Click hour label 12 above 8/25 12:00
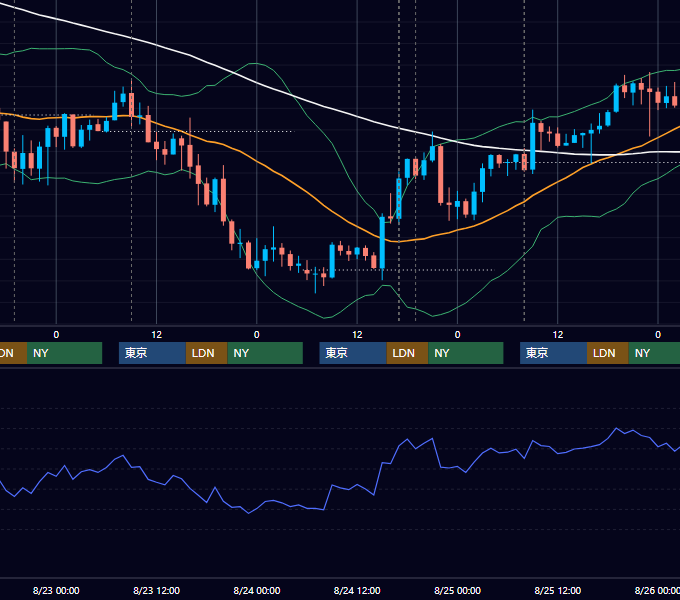680x600 pixels. tap(558, 335)
